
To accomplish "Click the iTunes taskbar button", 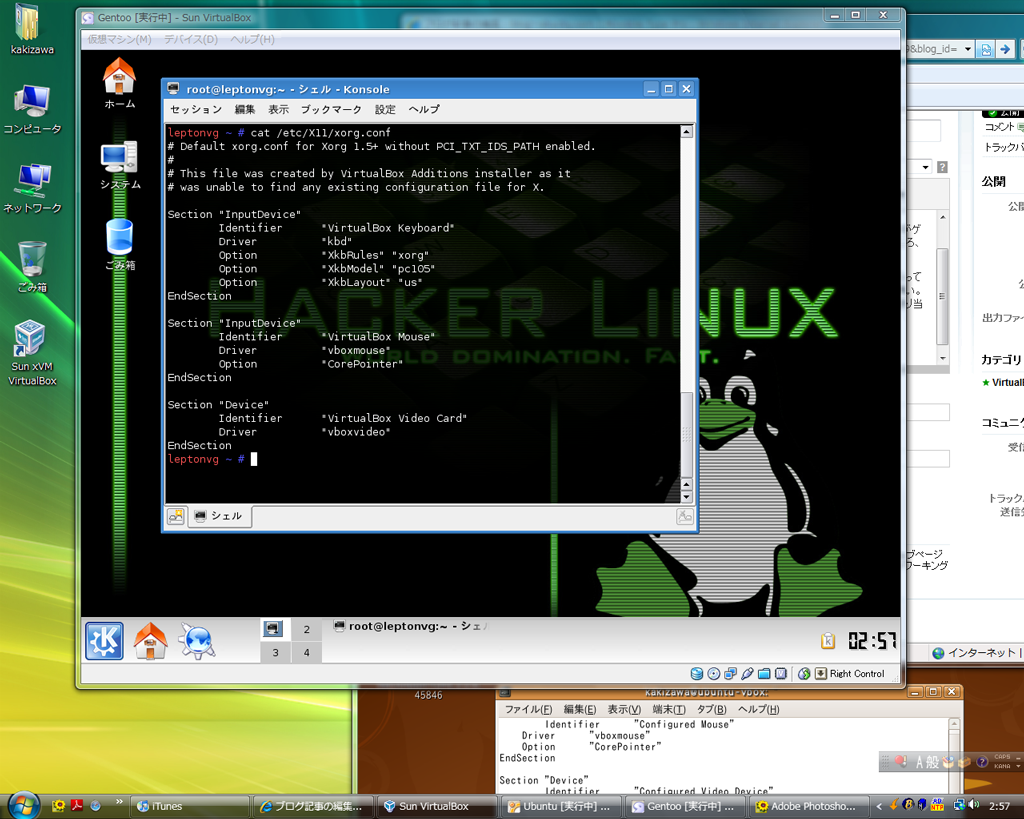I will (191, 806).
